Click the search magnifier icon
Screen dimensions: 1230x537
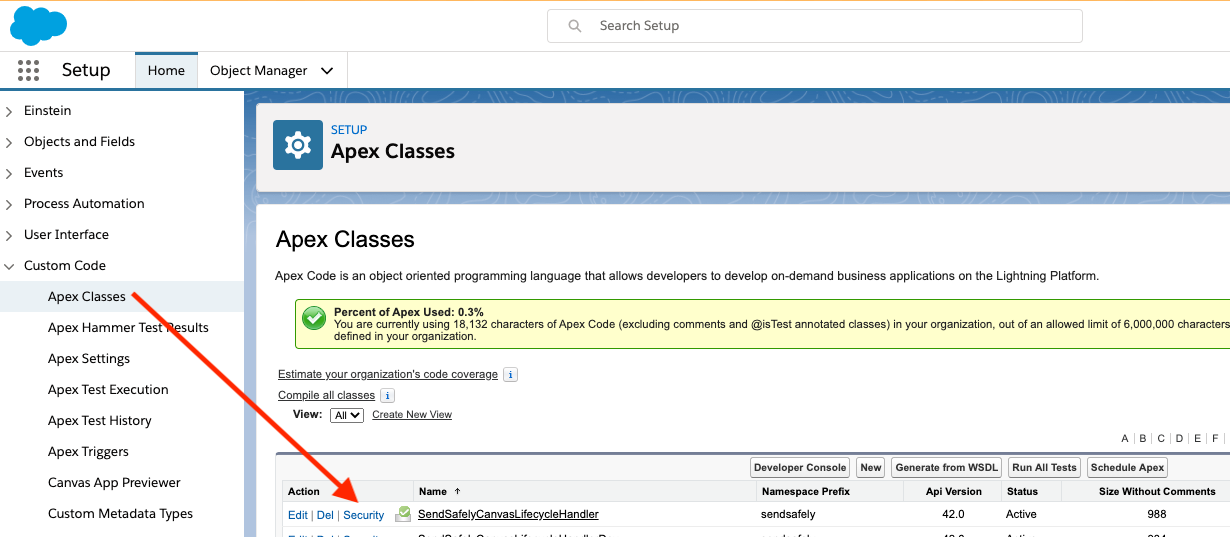(x=575, y=26)
